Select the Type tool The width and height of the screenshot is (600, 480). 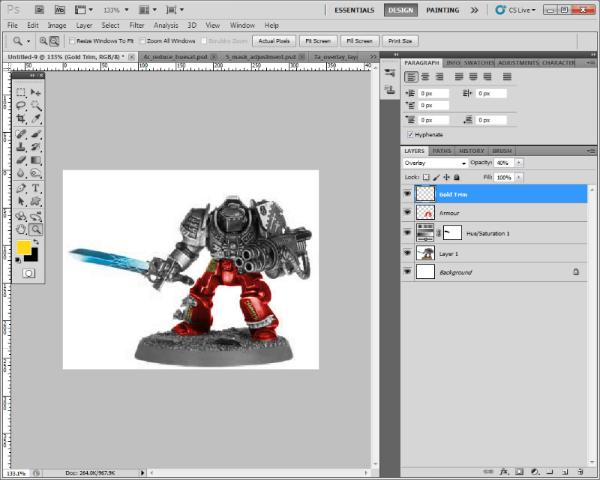[x=36, y=187]
